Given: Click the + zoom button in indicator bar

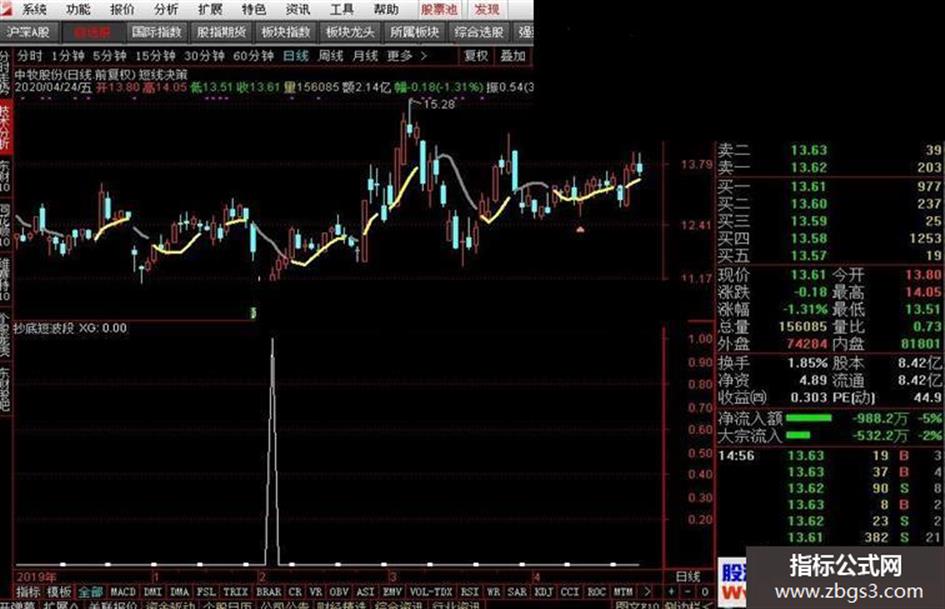Looking at the screenshot, I should point(671,592).
